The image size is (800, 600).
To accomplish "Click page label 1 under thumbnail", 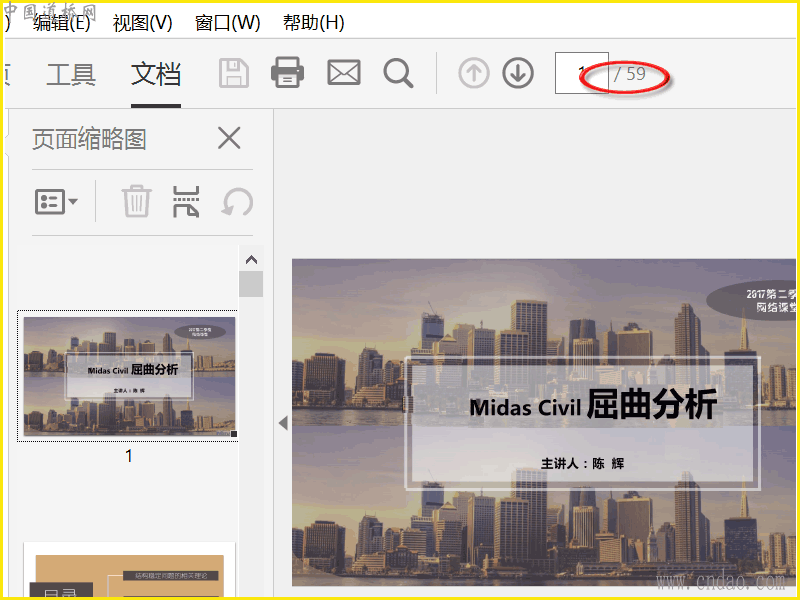I will [129, 456].
